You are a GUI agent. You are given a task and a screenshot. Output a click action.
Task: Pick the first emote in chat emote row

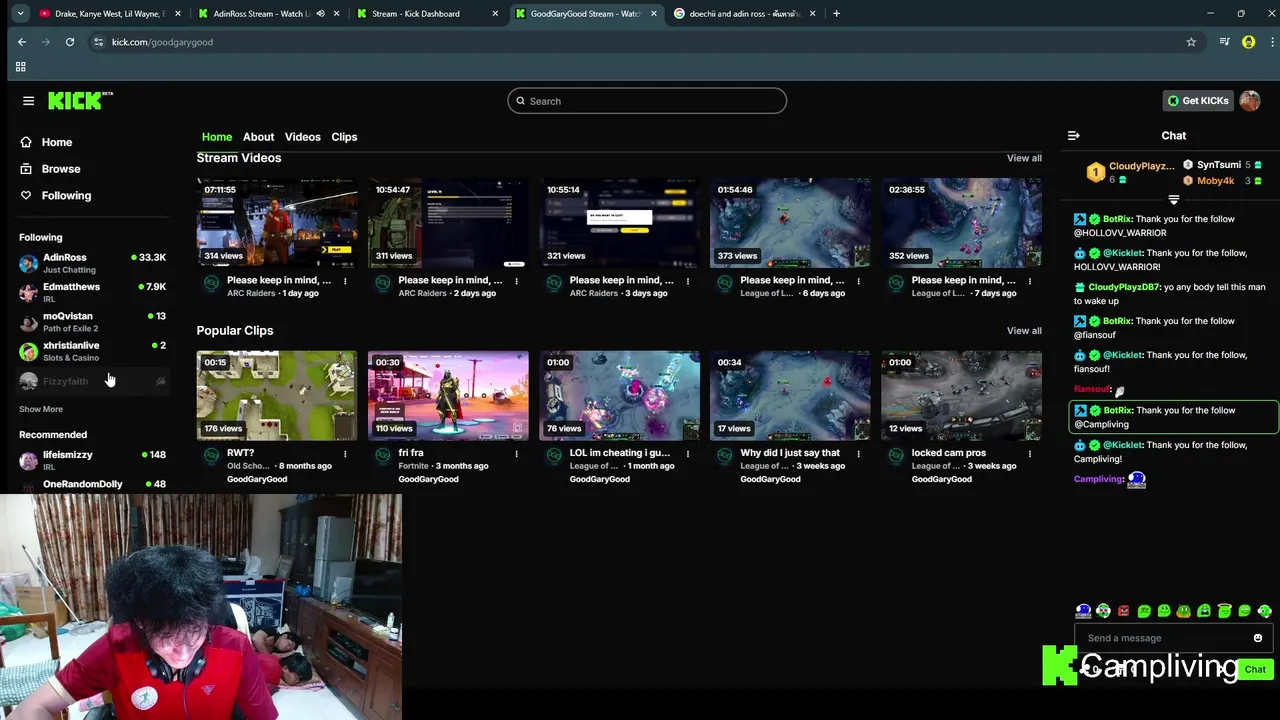[1083, 611]
